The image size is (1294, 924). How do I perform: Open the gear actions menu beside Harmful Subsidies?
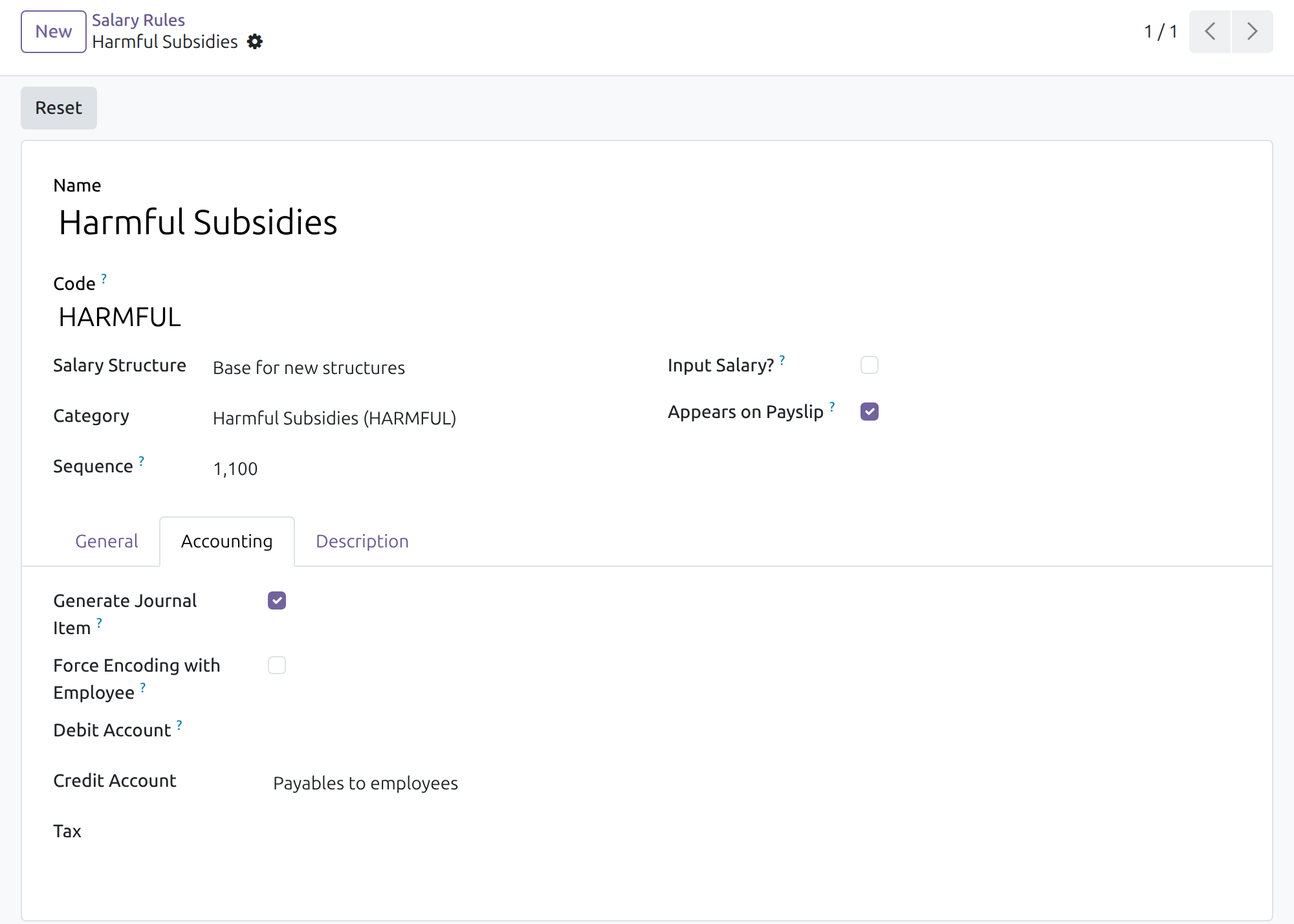[255, 41]
